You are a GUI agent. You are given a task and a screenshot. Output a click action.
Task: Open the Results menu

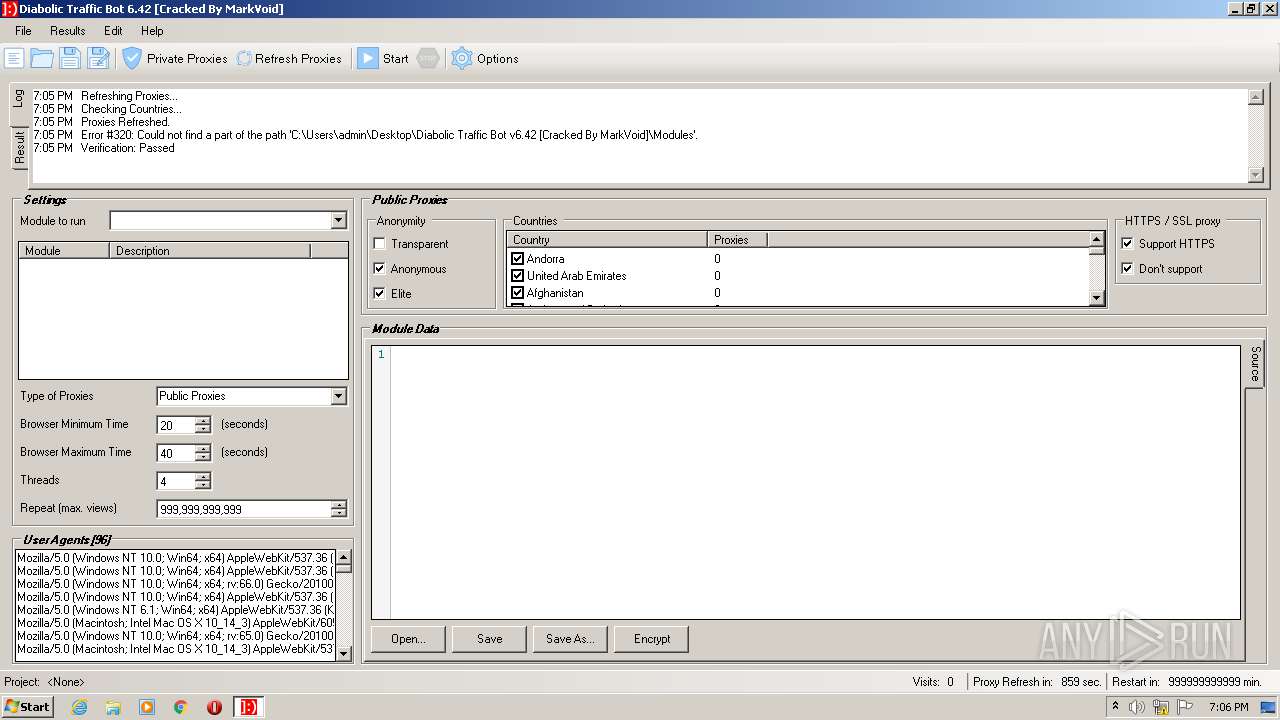click(x=68, y=31)
